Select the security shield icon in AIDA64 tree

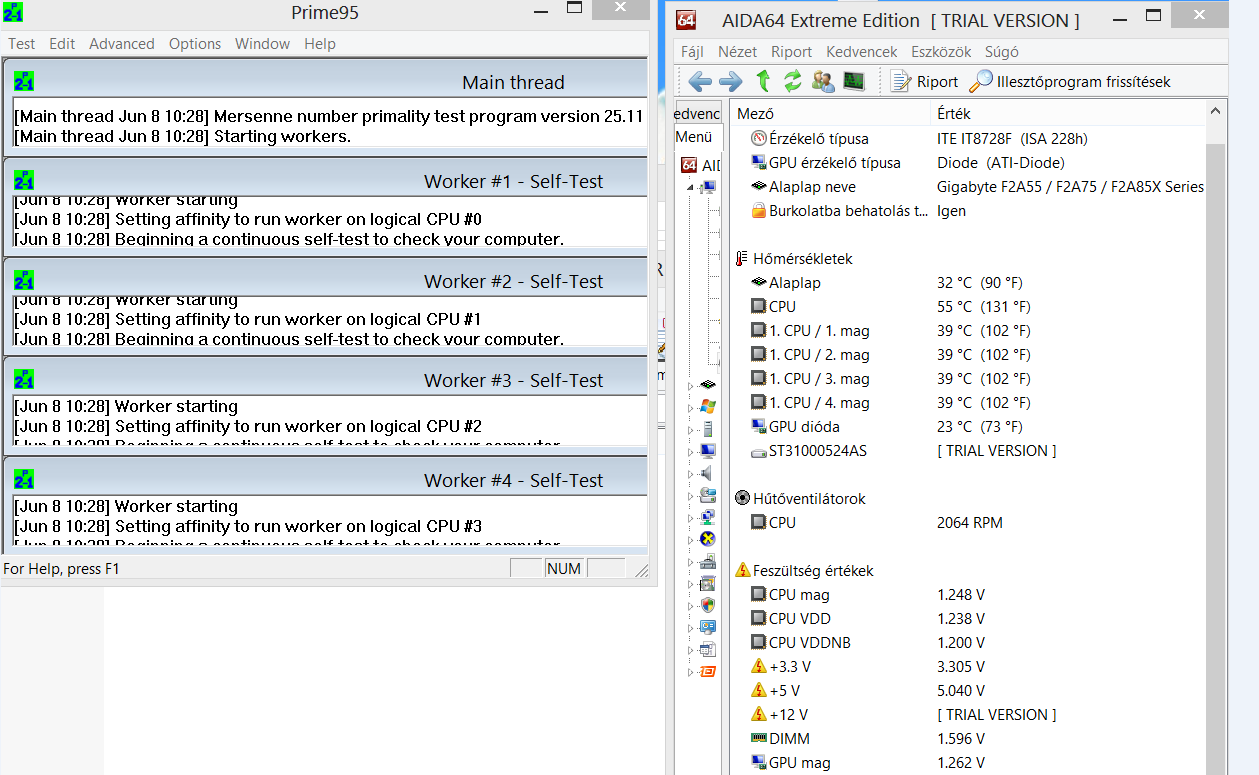click(x=708, y=605)
